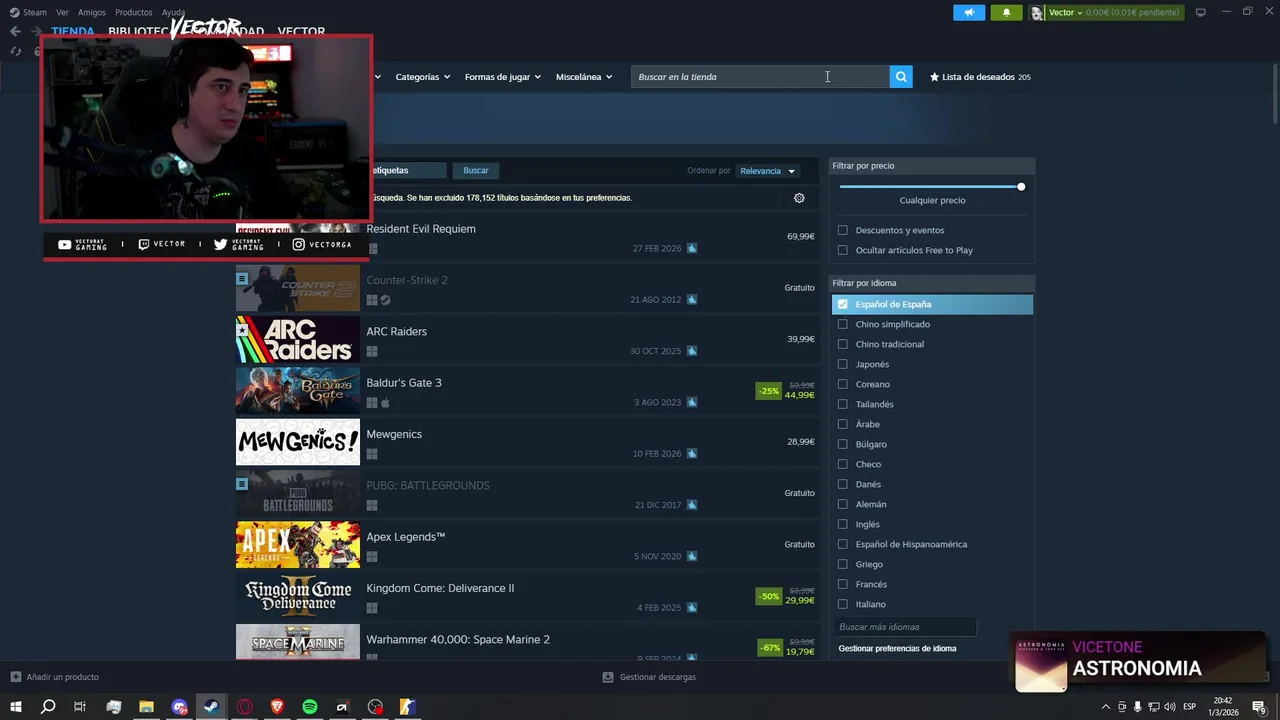Click the volume speaker icon in system tray
Screen dimensions: 1280x720
1170,707
